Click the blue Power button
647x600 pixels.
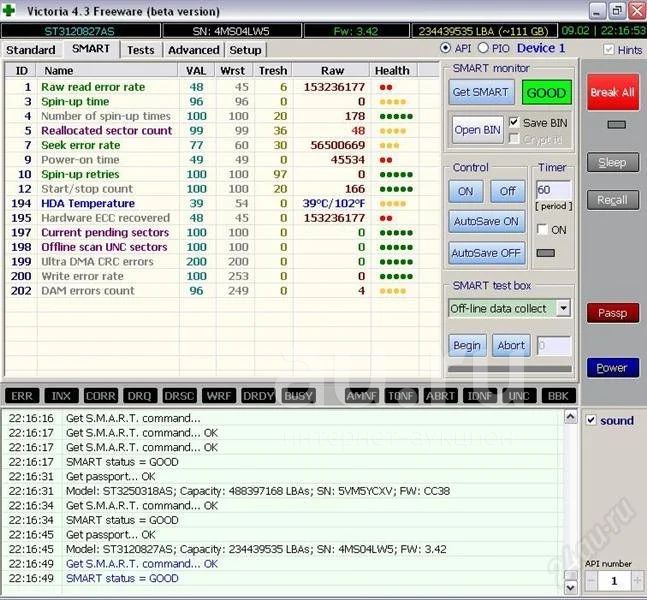click(x=613, y=368)
